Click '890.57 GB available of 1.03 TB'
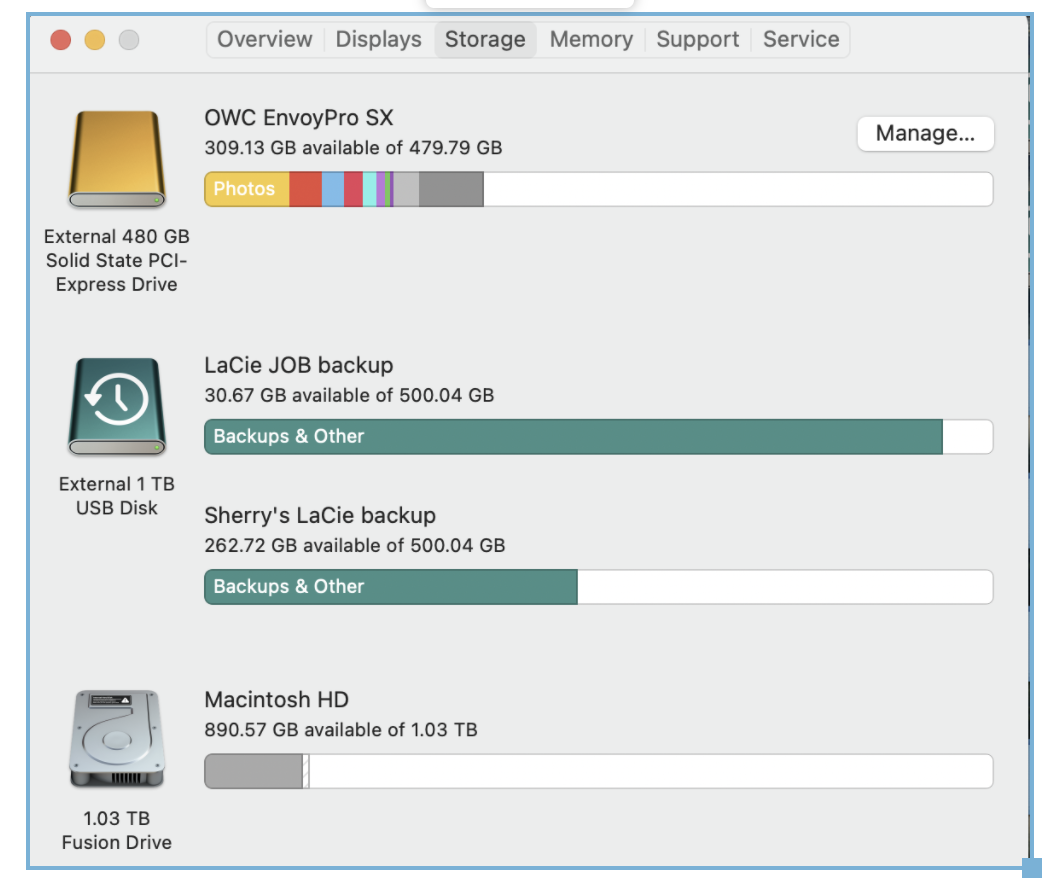This screenshot has width=1052, height=890. (341, 730)
